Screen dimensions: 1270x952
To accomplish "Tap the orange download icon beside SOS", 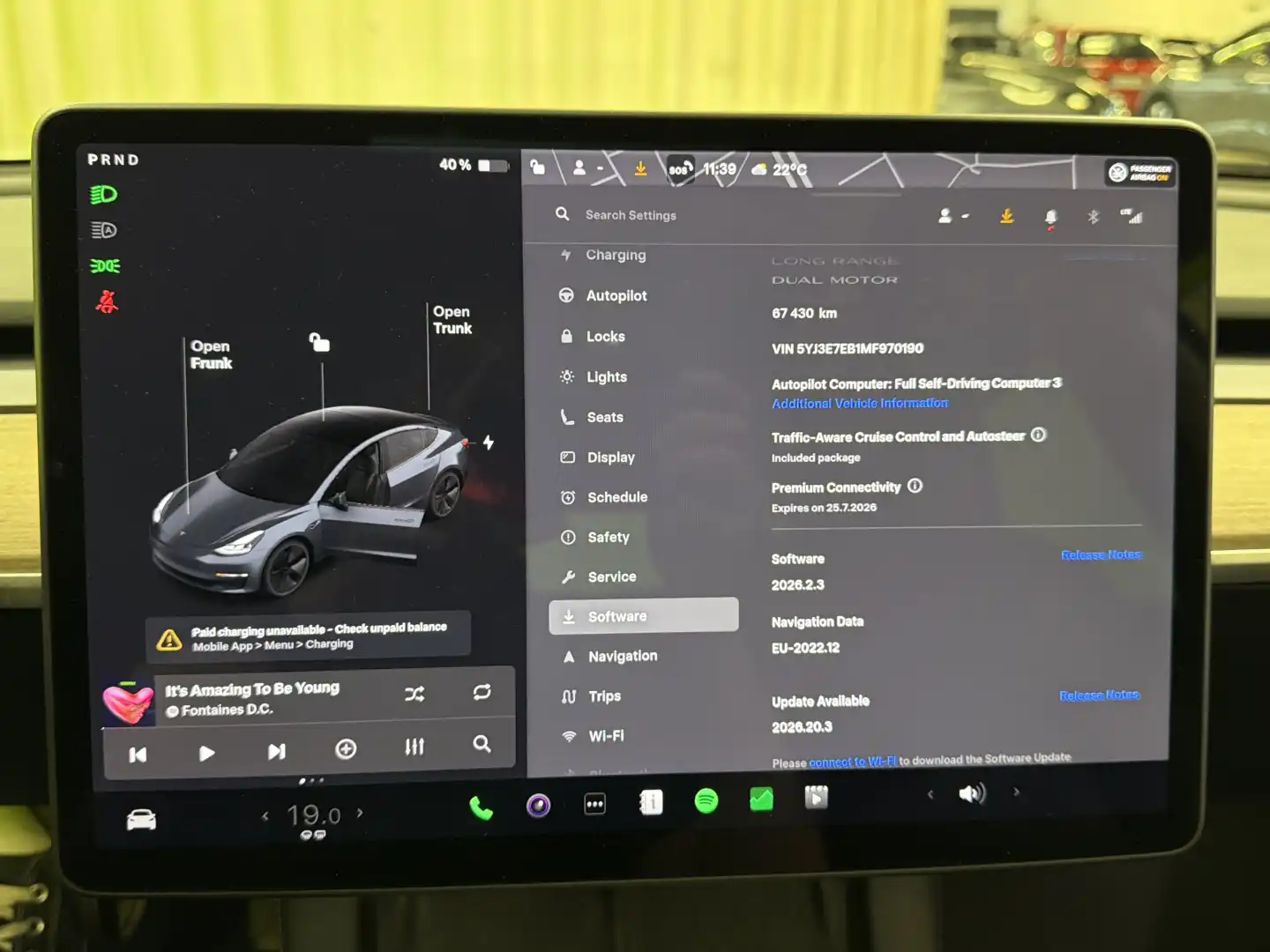I will [x=641, y=167].
